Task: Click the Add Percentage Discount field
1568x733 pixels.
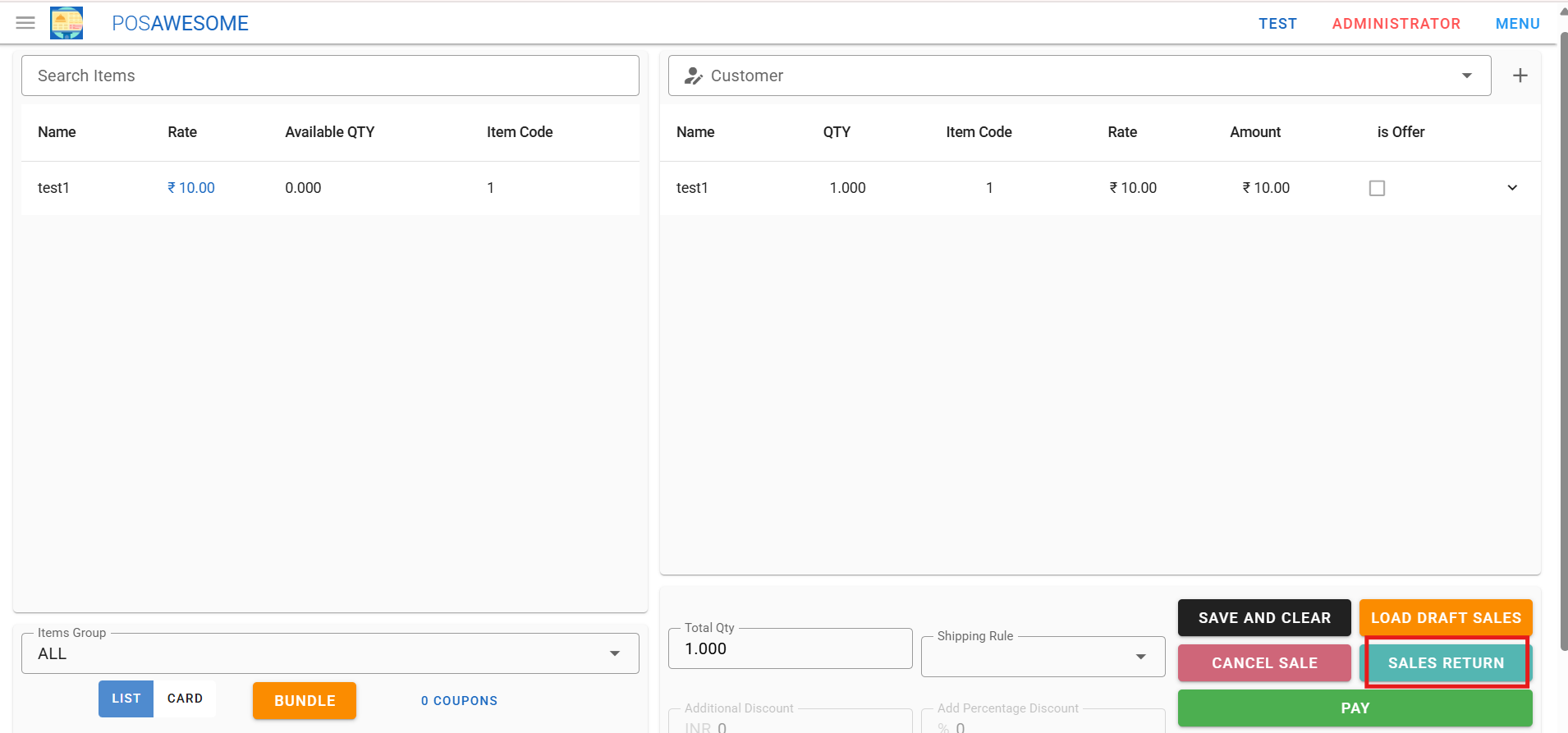Action: click(1043, 721)
